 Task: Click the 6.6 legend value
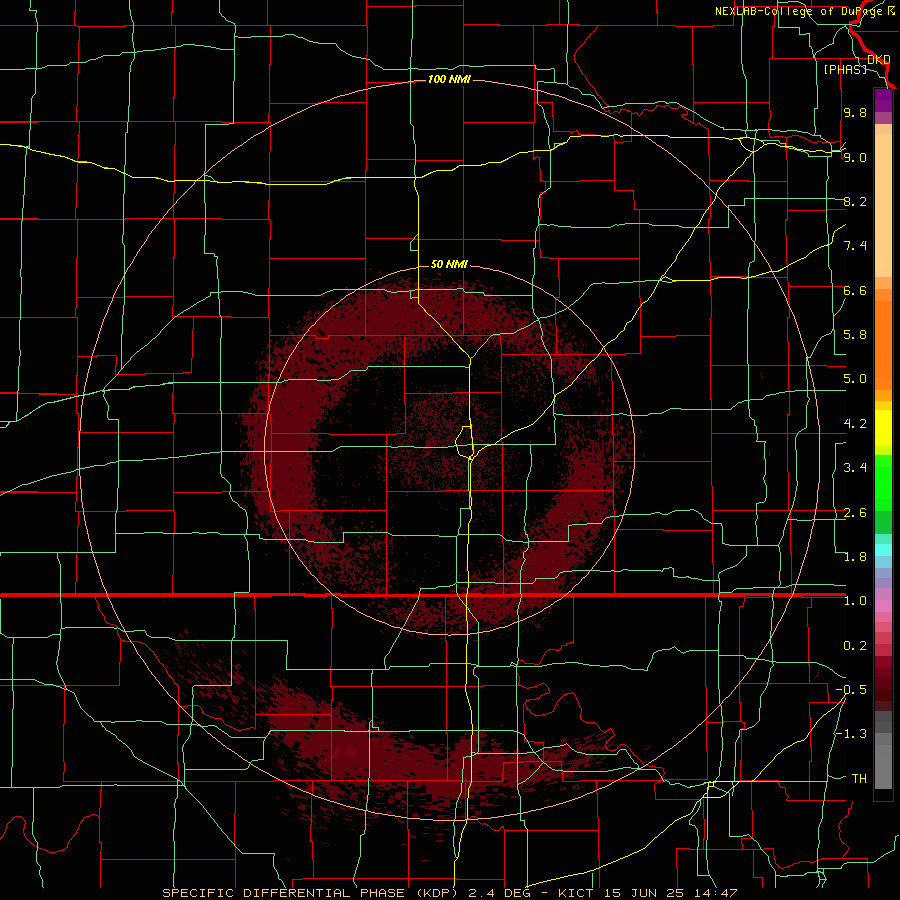click(855, 290)
